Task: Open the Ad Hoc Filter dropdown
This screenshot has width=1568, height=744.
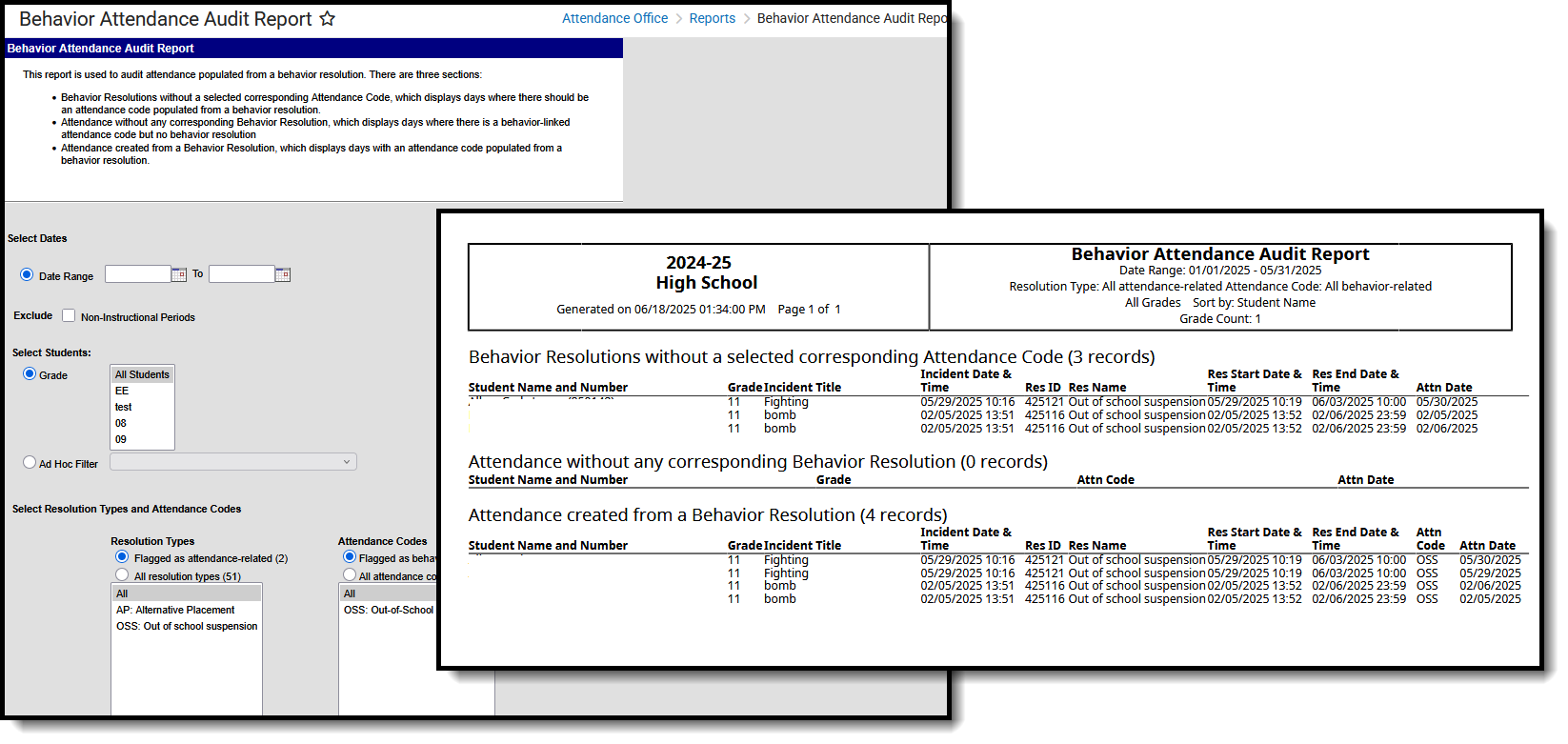Action: coord(233,462)
